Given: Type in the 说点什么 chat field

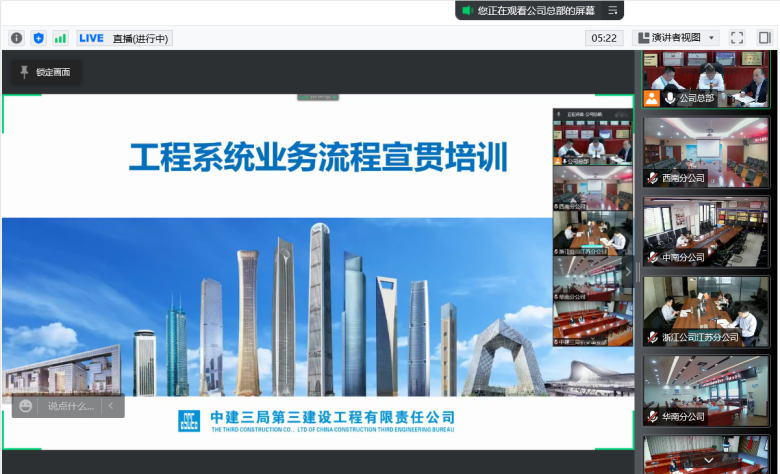Looking at the screenshot, I should [x=70, y=406].
